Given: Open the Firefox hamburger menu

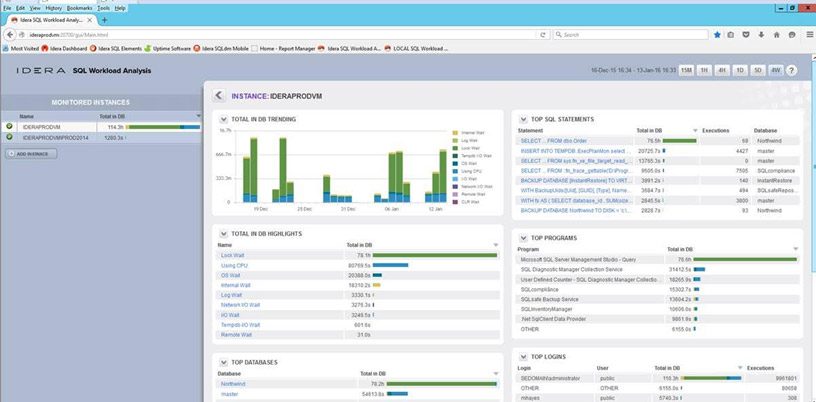Looking at the screenshot, I should tap(808, 35).
